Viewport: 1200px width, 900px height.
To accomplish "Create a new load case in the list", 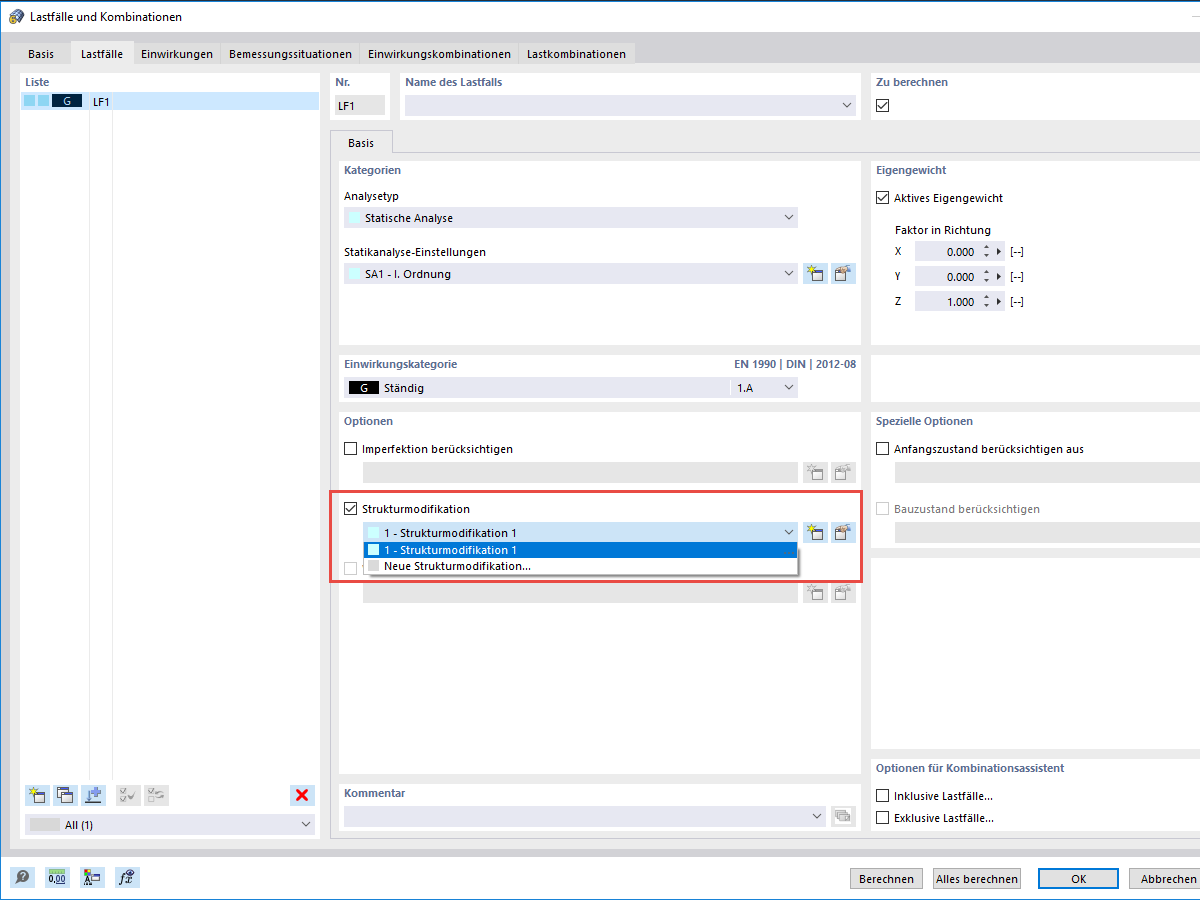I will pos(37,795).
